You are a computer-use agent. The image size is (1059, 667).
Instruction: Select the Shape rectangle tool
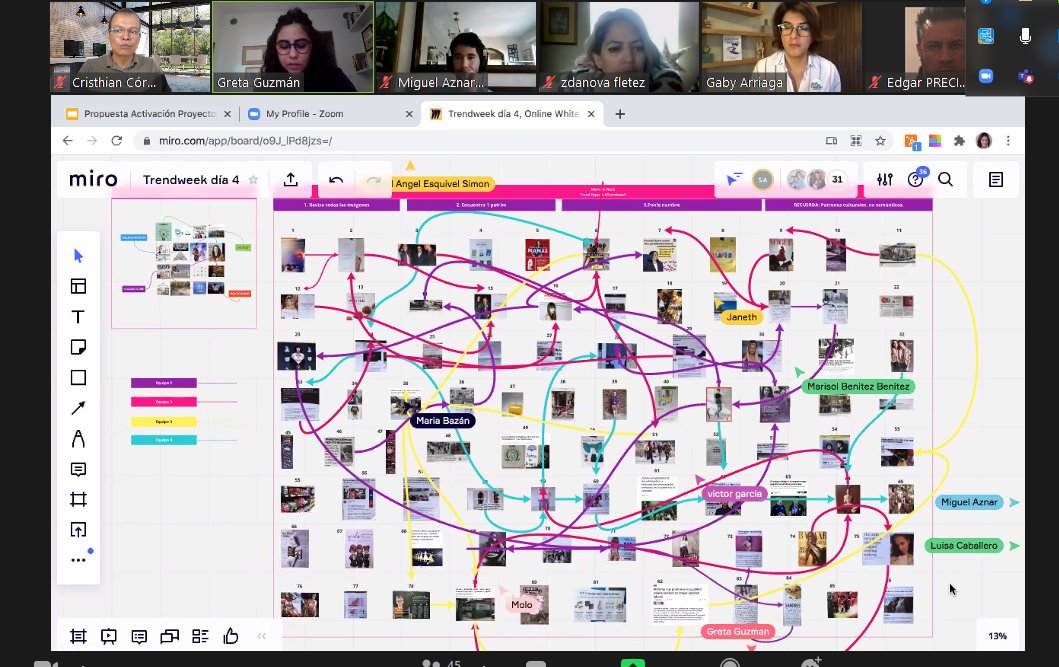78,377
